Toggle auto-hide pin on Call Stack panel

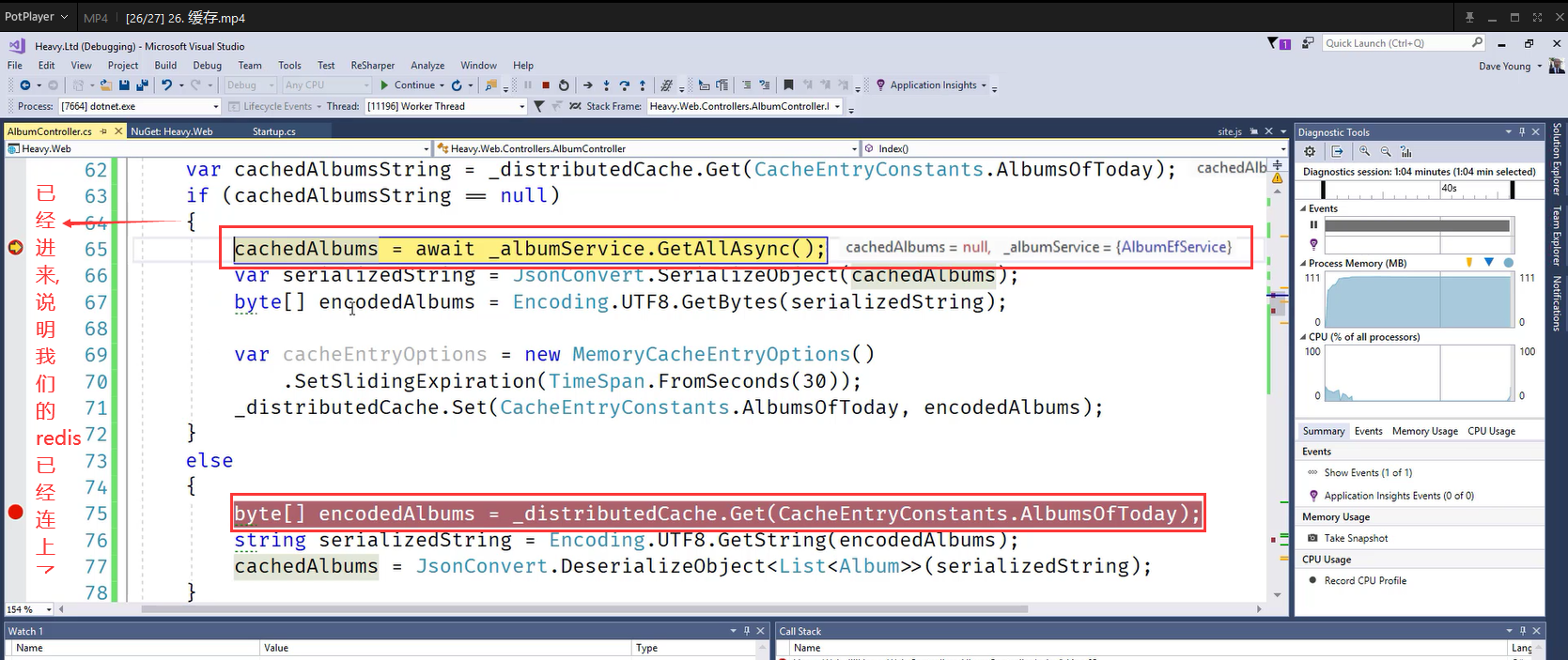pos(1523,630)
